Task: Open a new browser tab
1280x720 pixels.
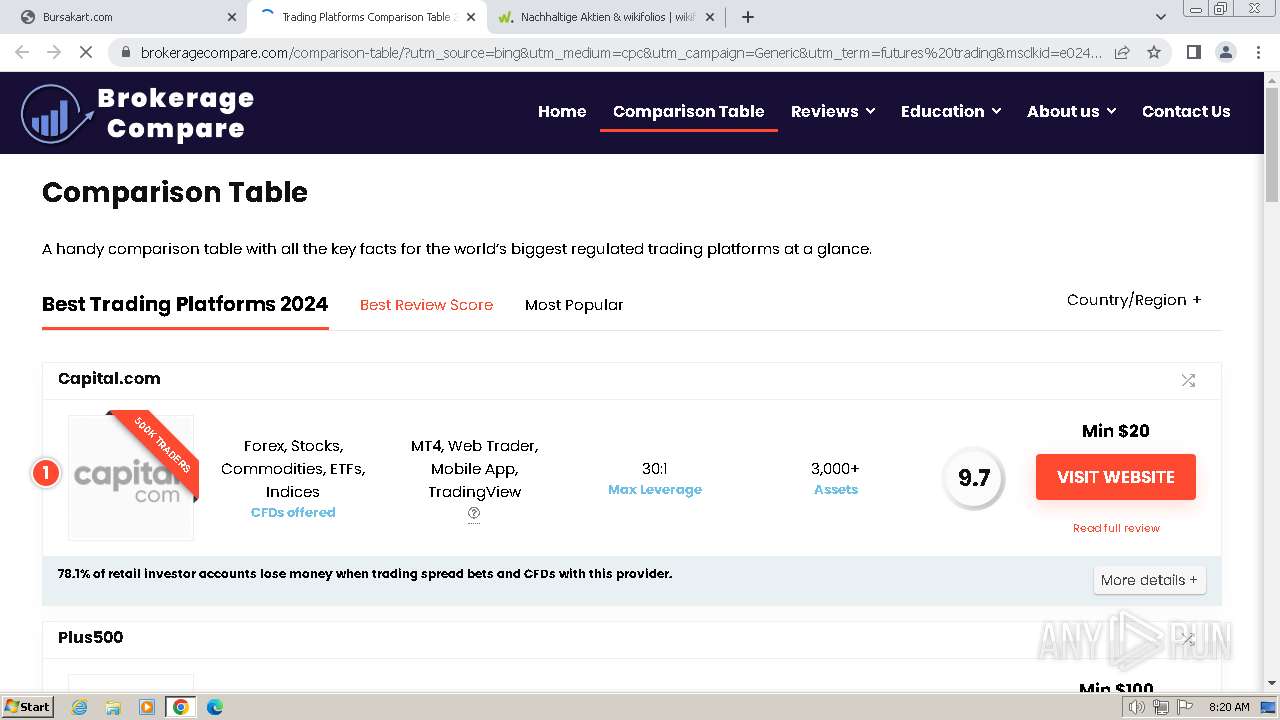Action: click(x=747, y=17)
